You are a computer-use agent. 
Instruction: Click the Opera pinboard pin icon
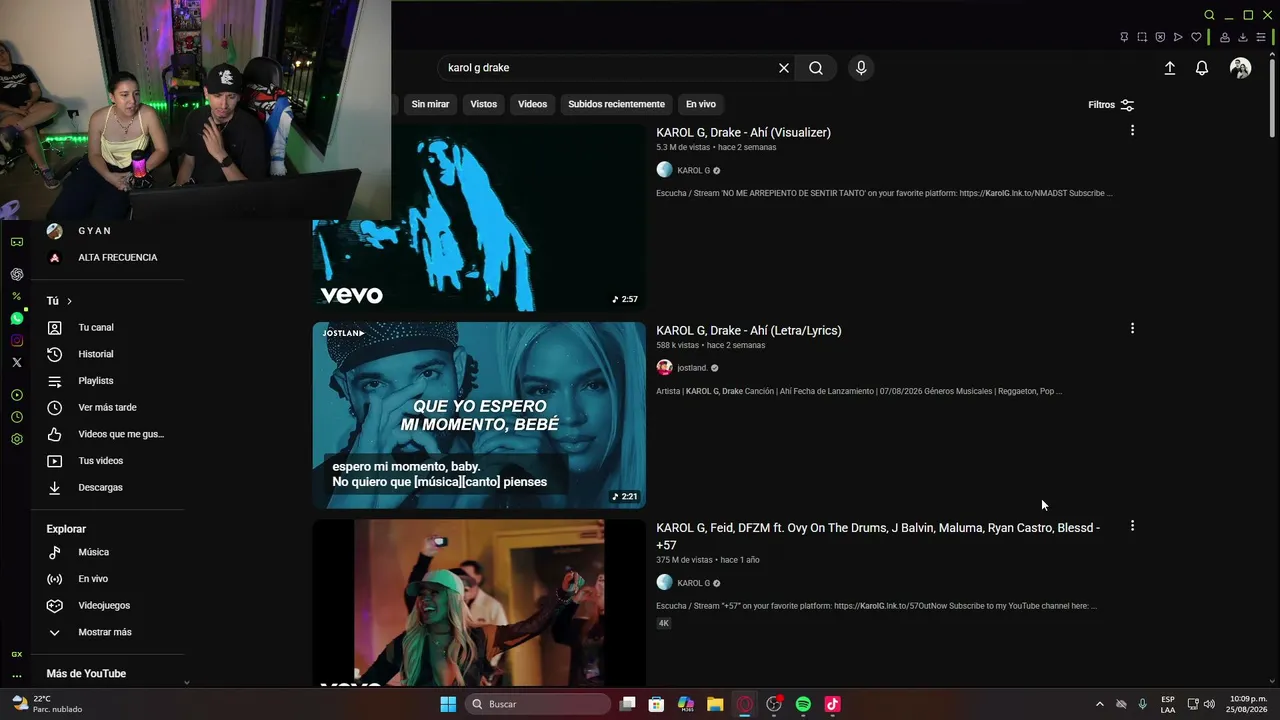pos(1124,37)
